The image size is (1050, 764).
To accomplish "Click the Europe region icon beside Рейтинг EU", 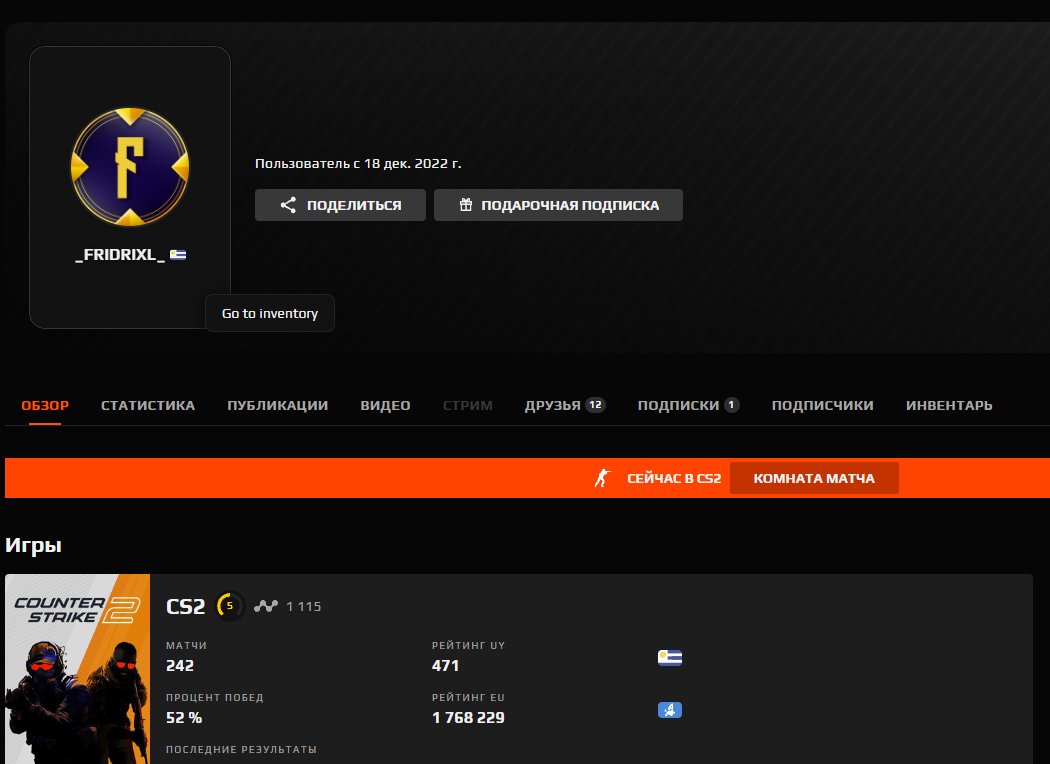I will [668, 710].
